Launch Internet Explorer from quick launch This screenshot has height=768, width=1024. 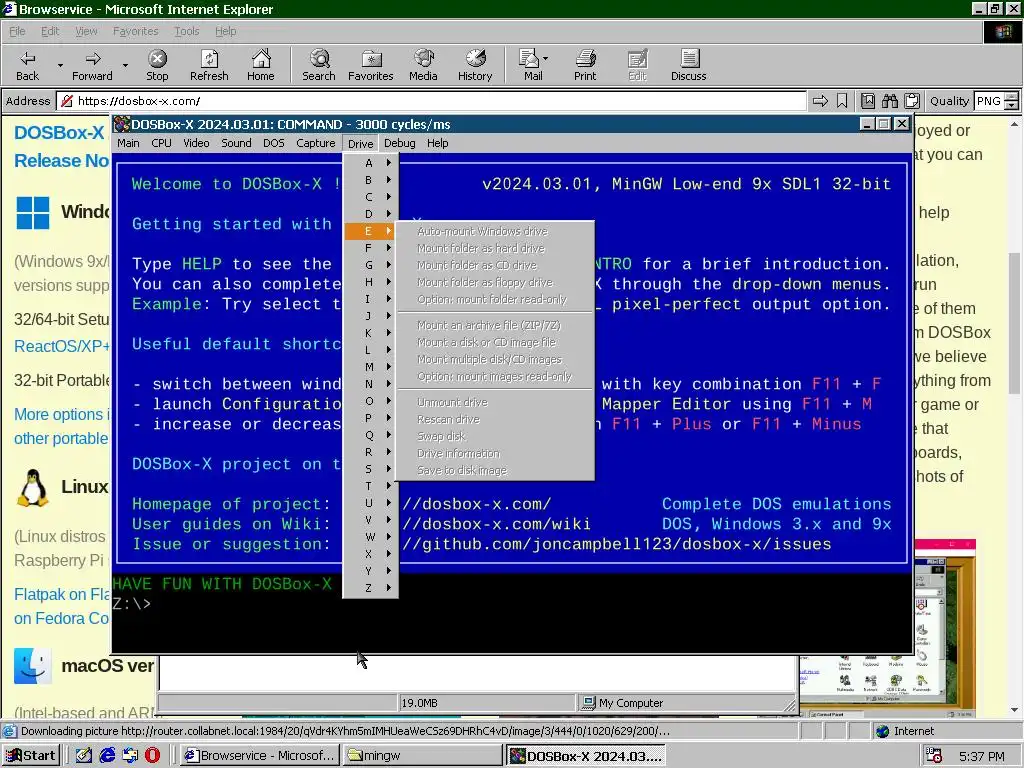107,755
